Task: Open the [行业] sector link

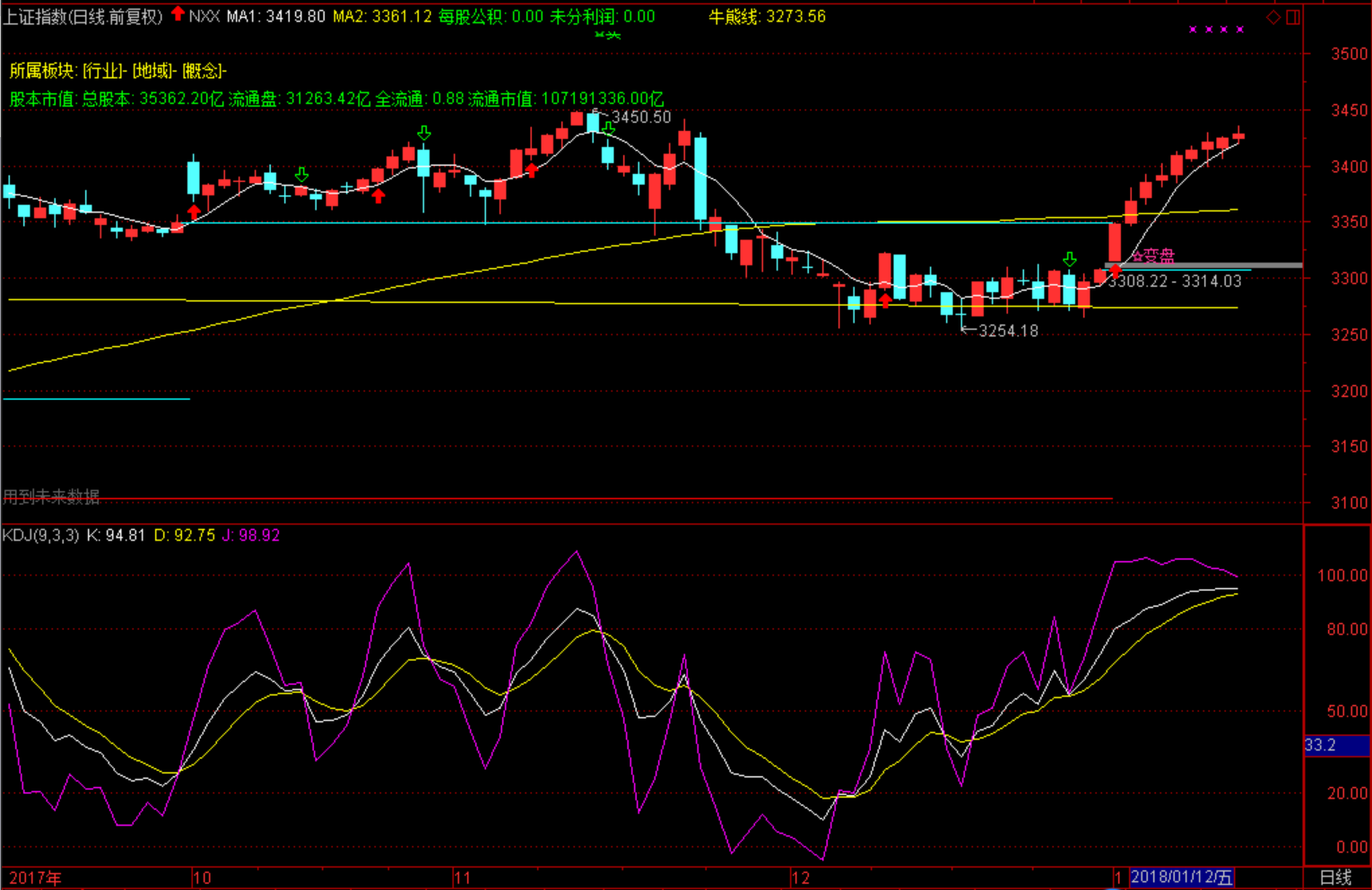Action: point(105,71)
